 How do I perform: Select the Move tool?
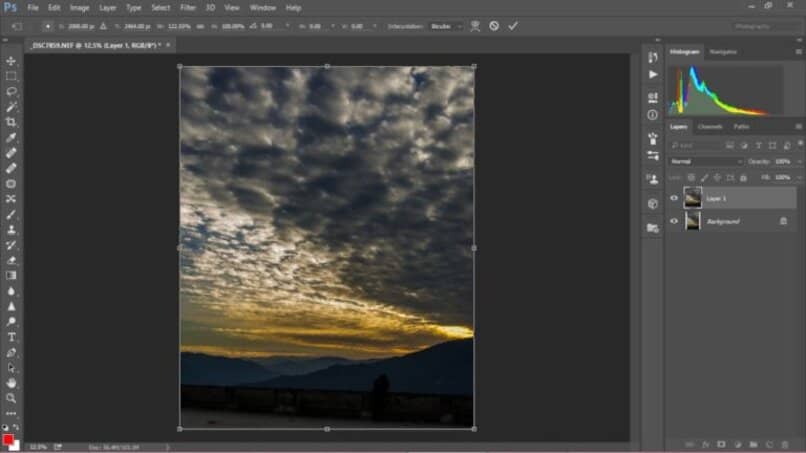[x=11, y=61]
